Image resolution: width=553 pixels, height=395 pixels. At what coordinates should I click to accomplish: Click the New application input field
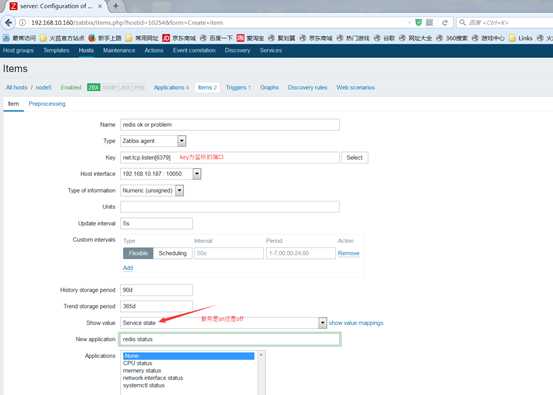click(230, 339)
